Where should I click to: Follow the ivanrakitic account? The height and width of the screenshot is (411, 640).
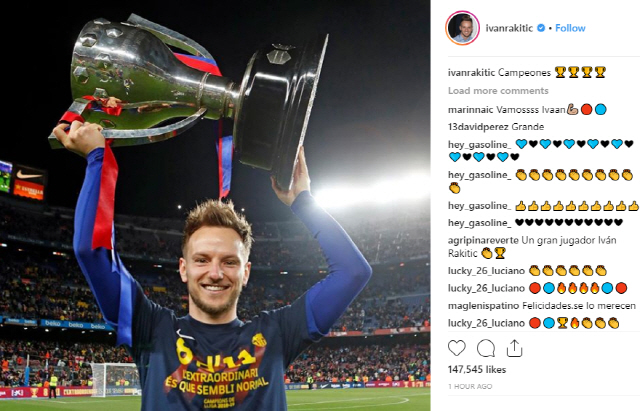pos(570,28)
